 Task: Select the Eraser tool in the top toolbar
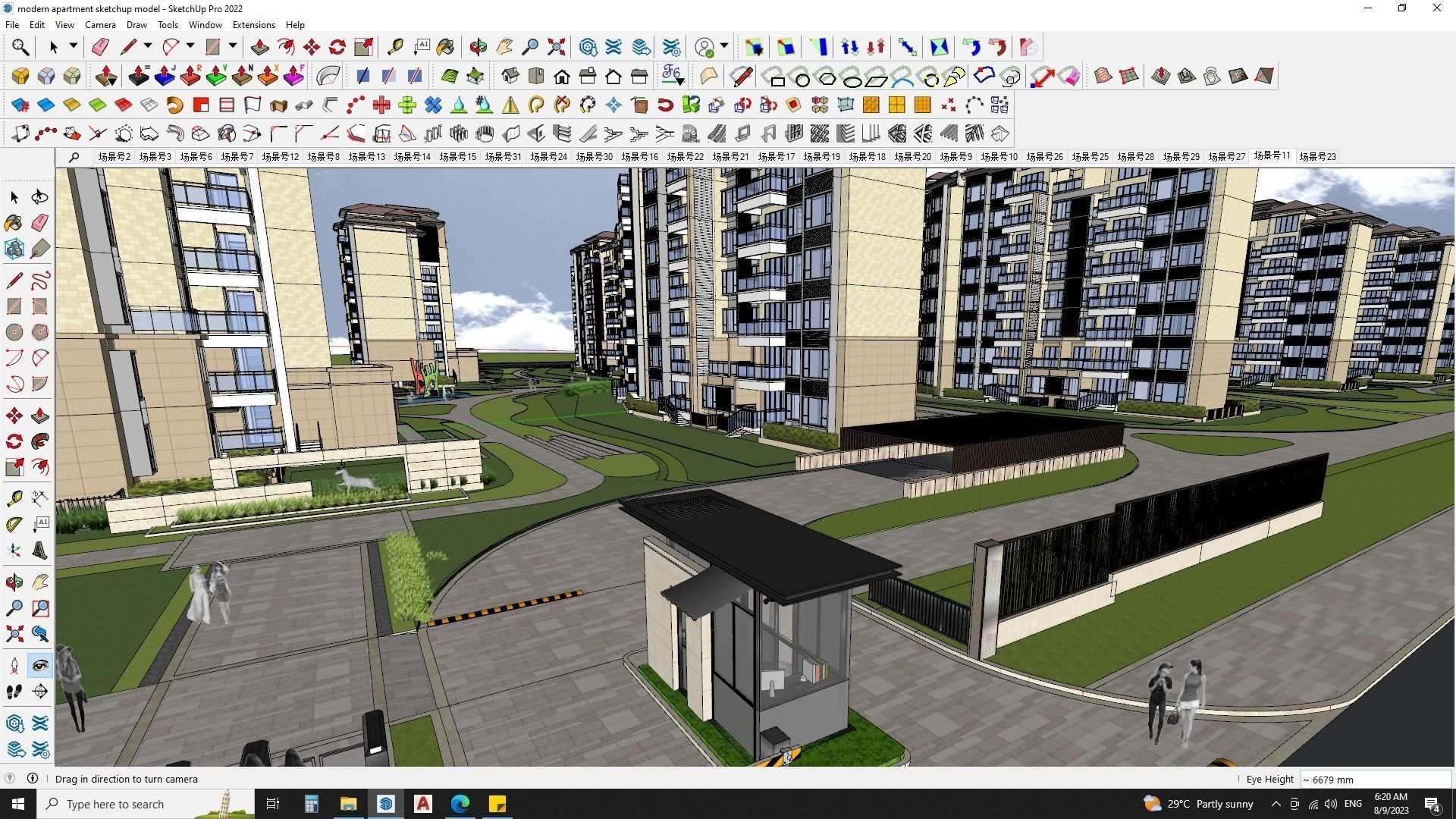[100, 47]
